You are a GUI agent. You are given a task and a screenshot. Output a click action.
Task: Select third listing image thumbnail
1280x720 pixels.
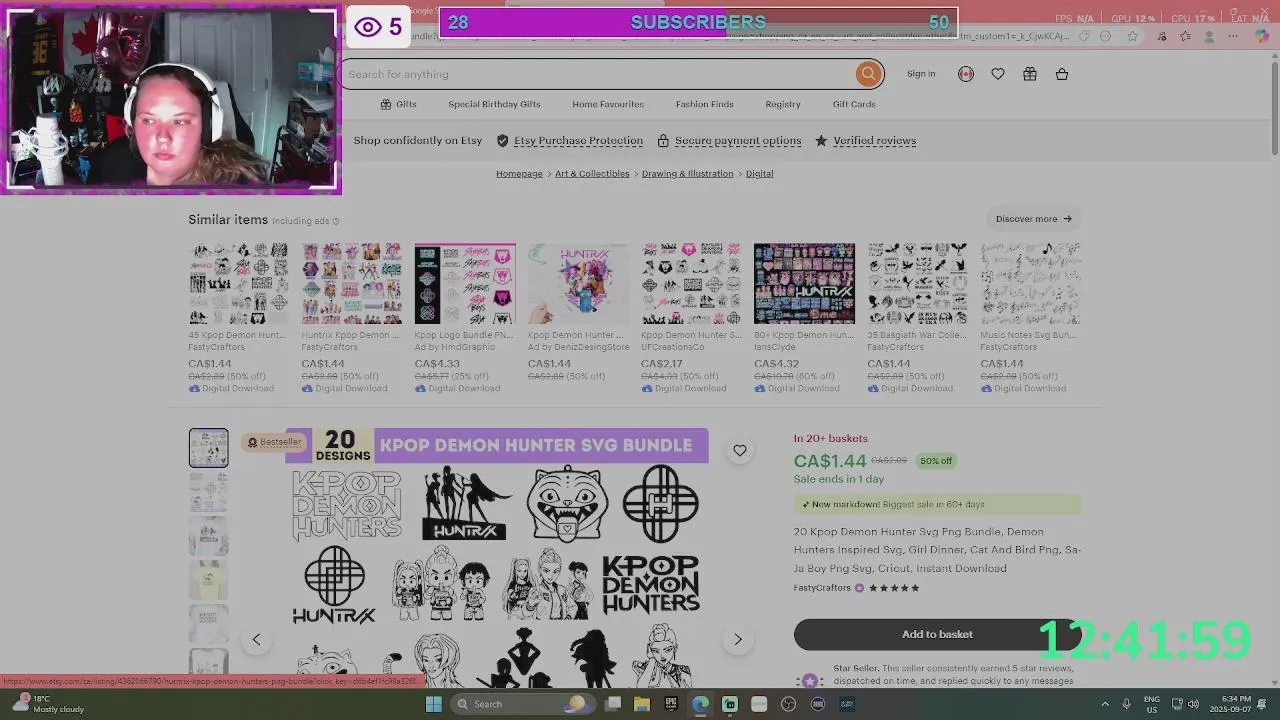pyautogui.click(x=209, y=536)
